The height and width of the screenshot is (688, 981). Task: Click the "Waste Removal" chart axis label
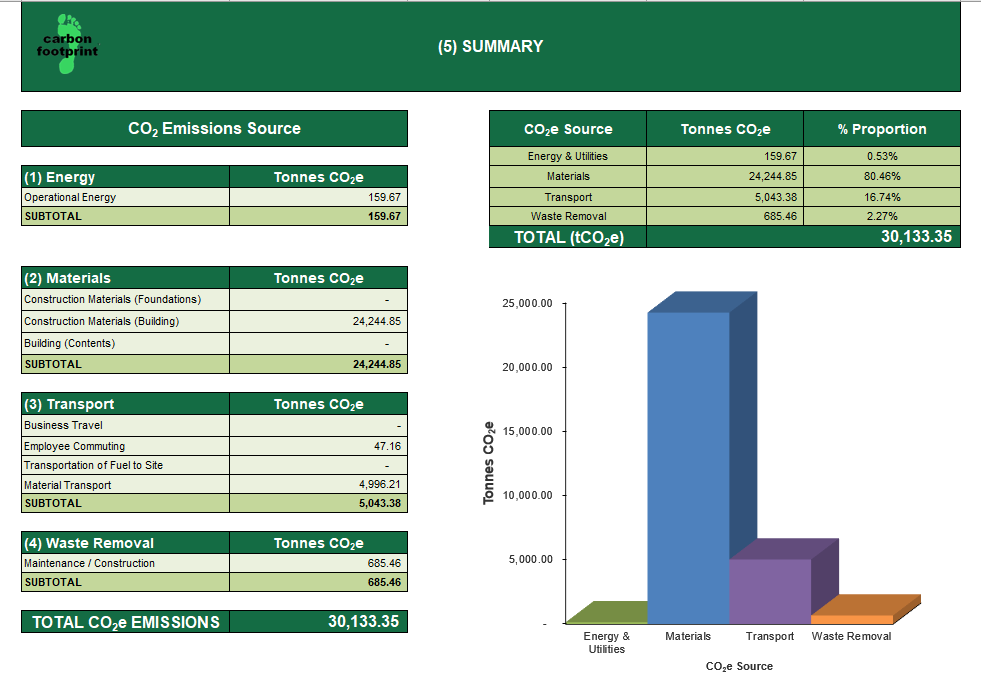click(851, 636)
